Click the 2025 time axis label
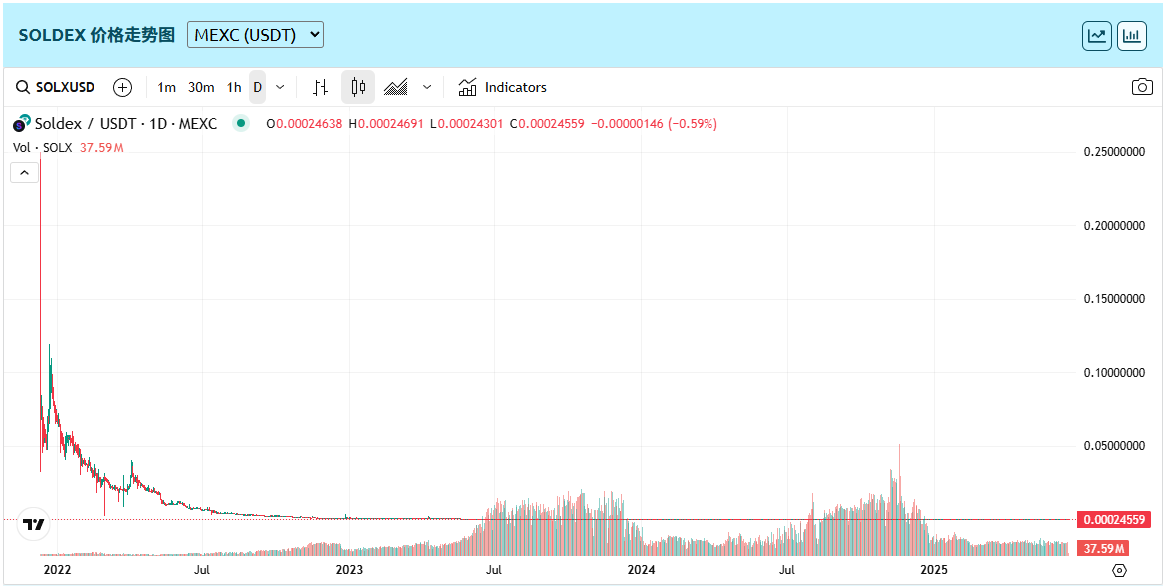The height and width of the screenshot is (586, 1165). [934, 570]
